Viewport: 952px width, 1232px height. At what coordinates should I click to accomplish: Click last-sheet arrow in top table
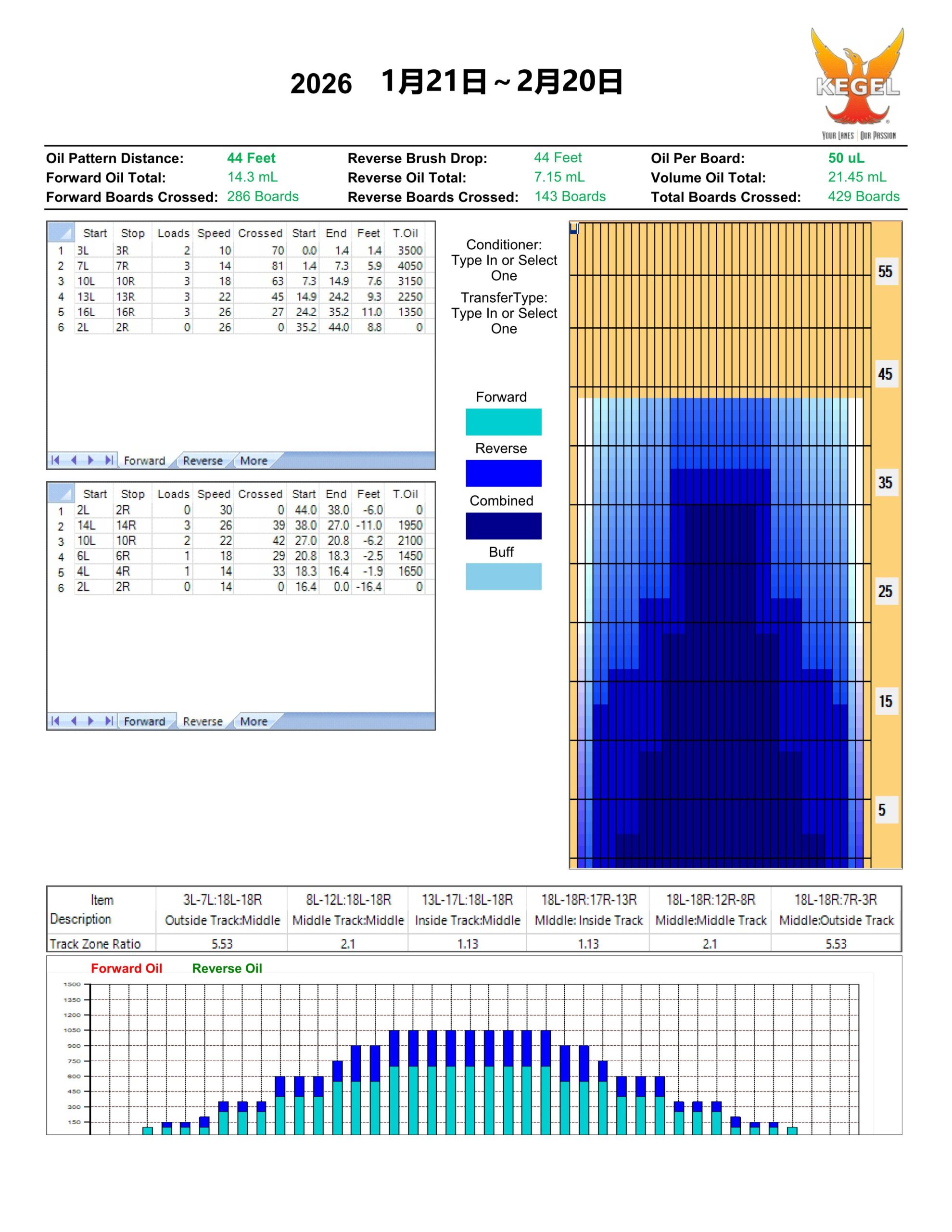109,460
